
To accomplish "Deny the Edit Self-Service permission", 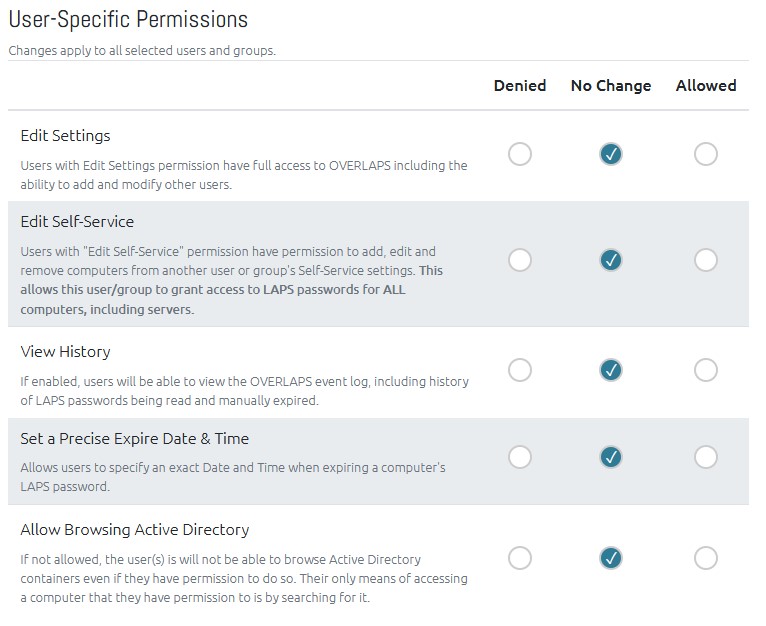I will pyautogui.click(x=520, y=260).
